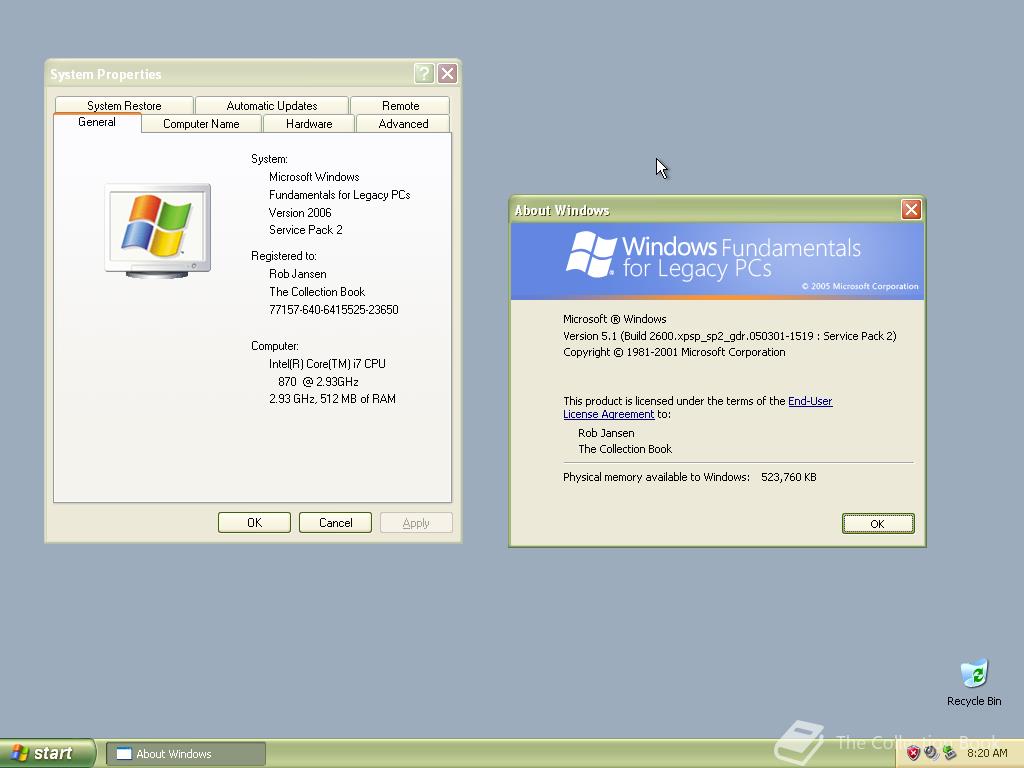Image resolution: width=1024 pixels, height=768 pixels.
Task: Click the 'Fundamentals for Legacy PCs' text
Action: [340, 195]
